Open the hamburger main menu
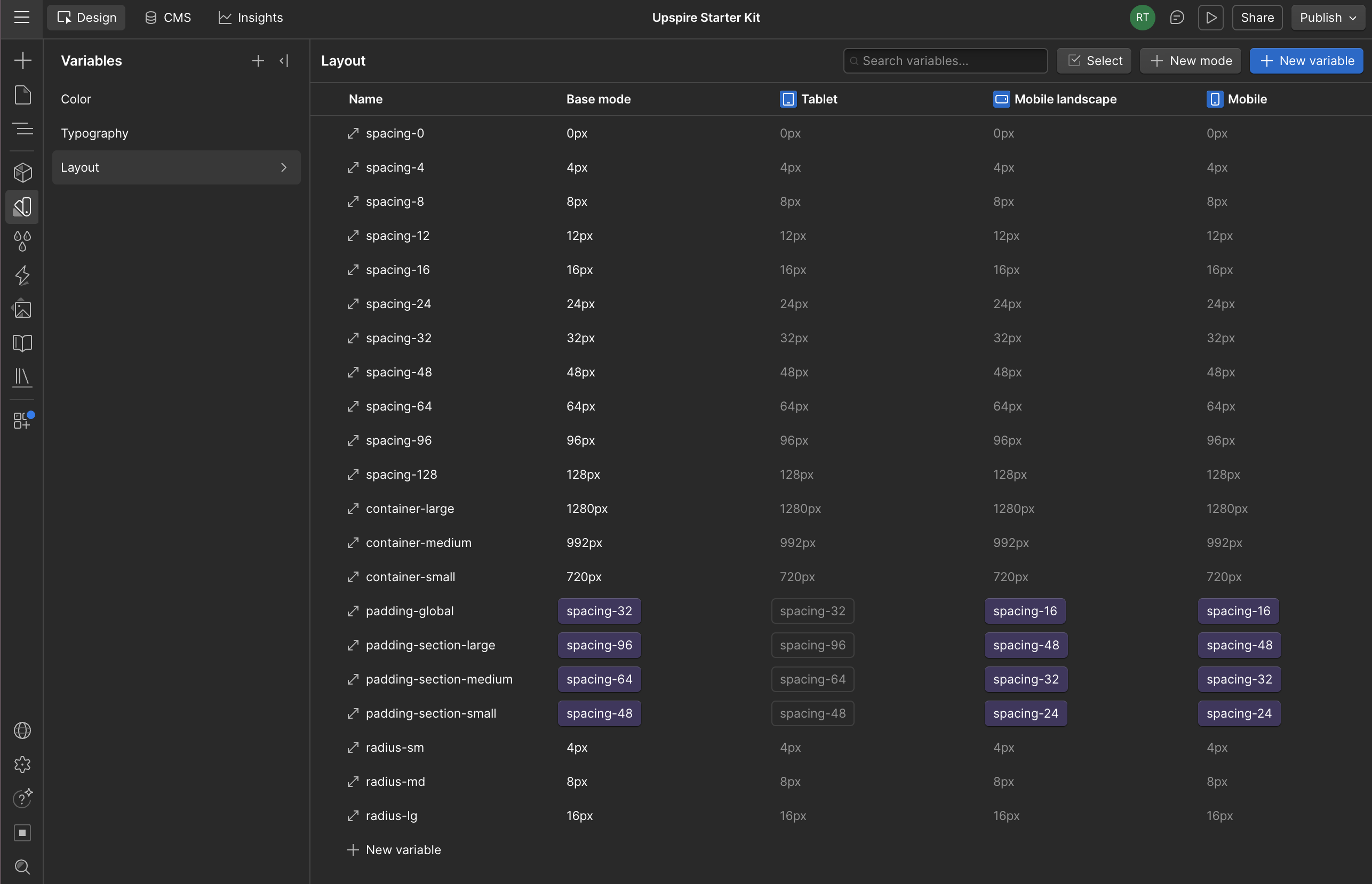 [x=22, y=17]
